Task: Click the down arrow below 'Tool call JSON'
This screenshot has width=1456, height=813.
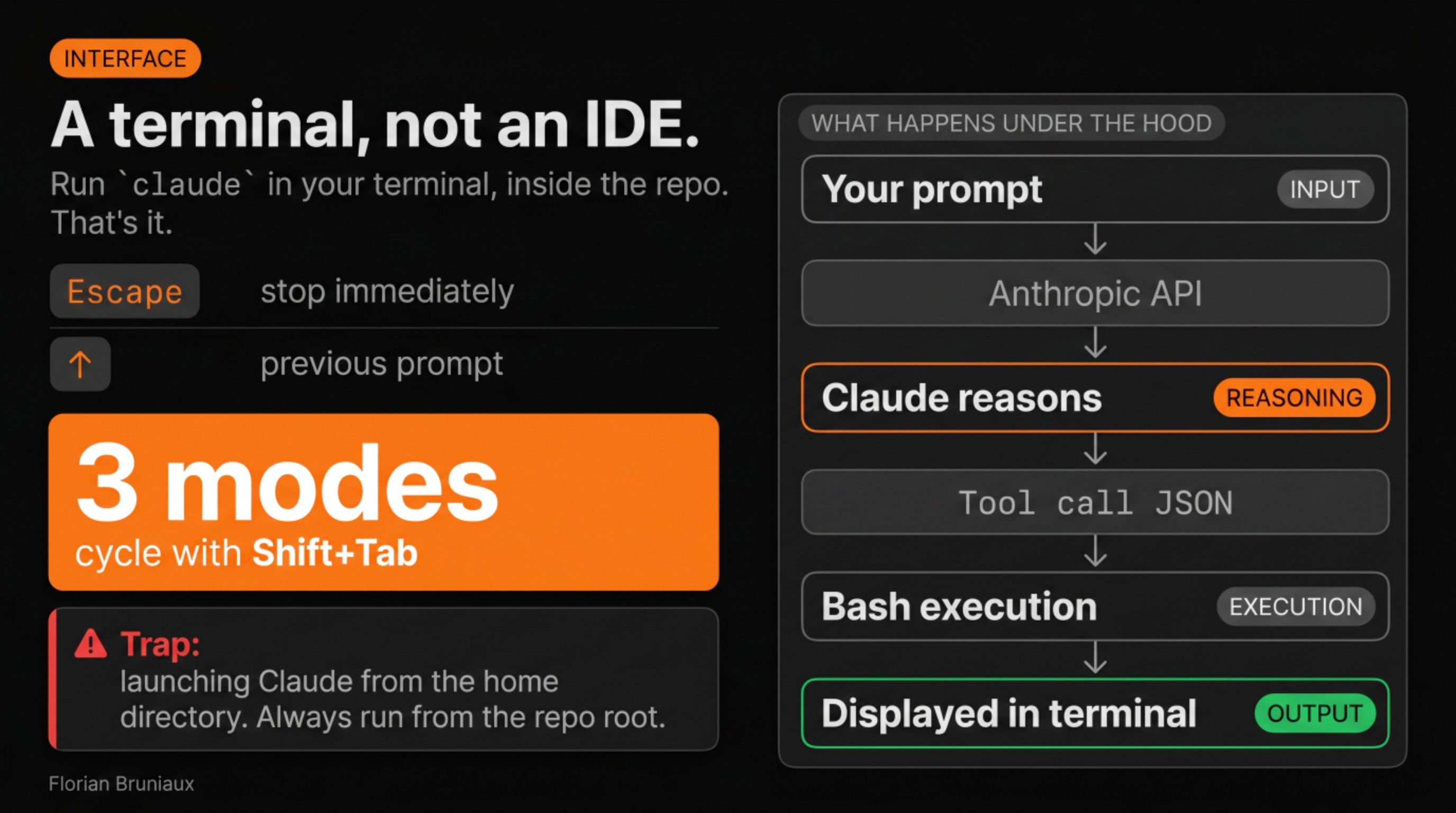Action: (x=1095, y=551)
